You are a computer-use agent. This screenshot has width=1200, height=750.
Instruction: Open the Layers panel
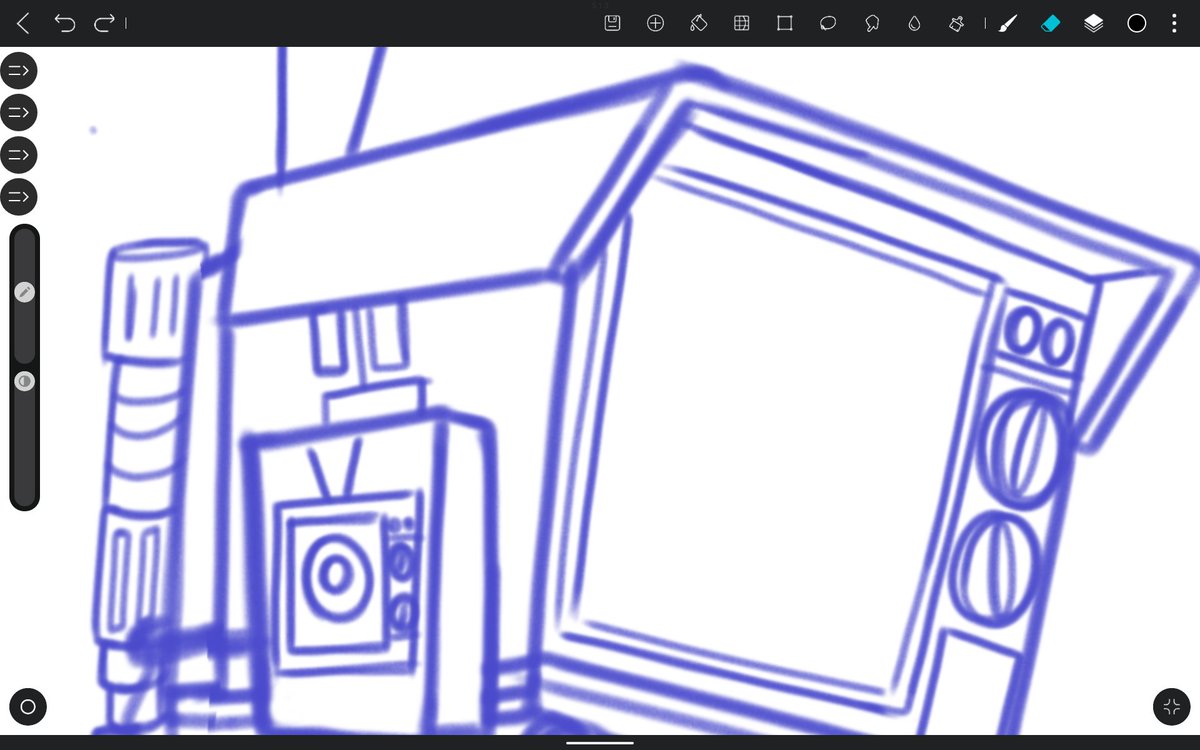[1094, 22]
